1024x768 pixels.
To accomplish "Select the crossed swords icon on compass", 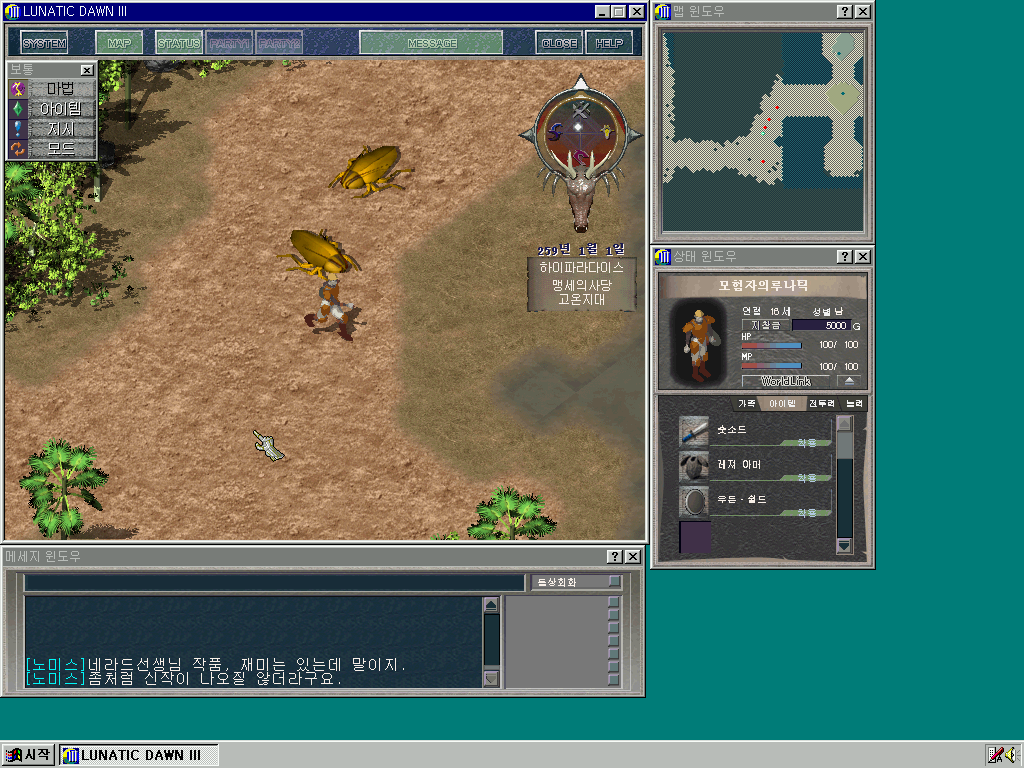I will tap(581, 109).
